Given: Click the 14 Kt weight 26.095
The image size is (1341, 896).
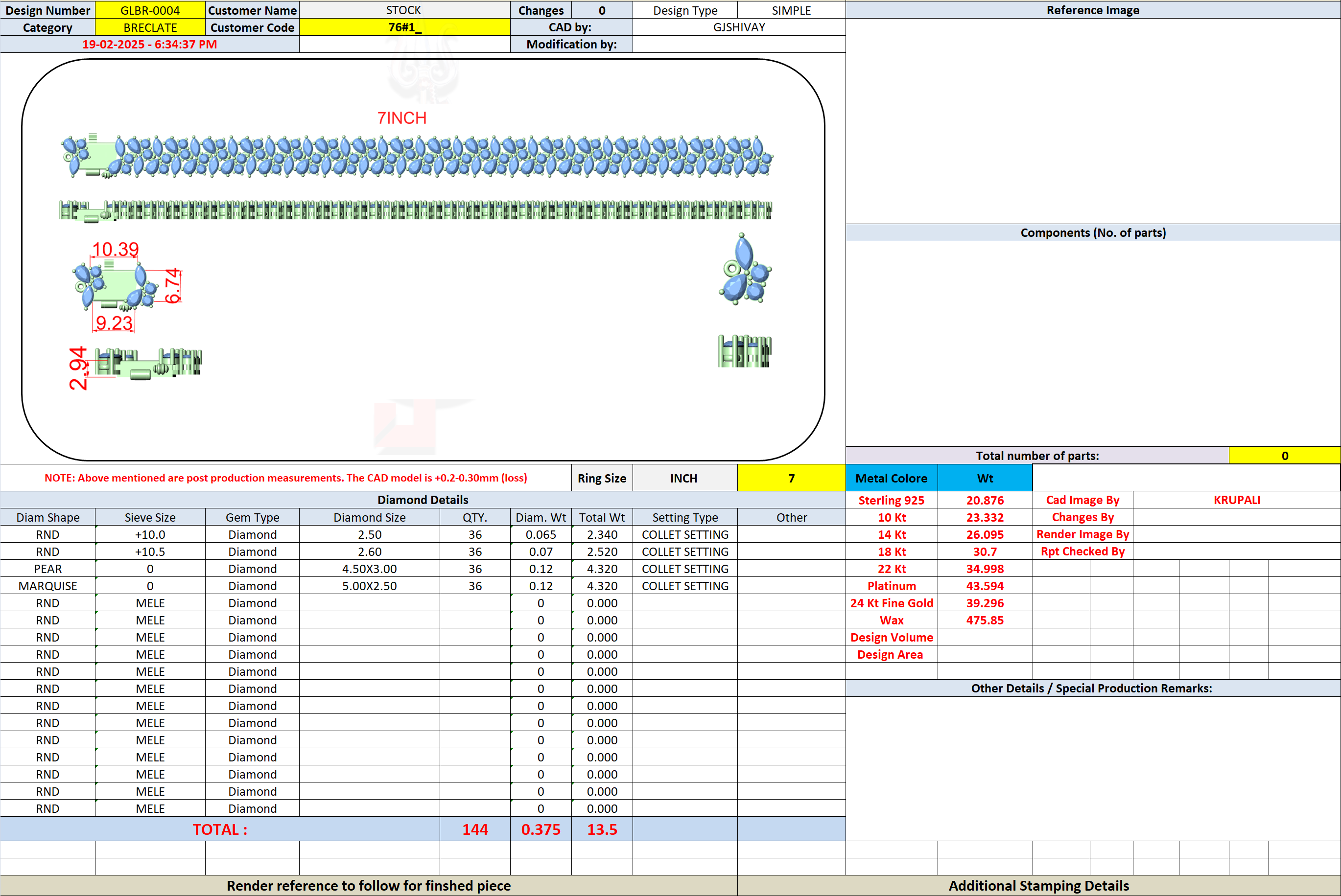Looking at the screenshot, I should coord(985,534).
